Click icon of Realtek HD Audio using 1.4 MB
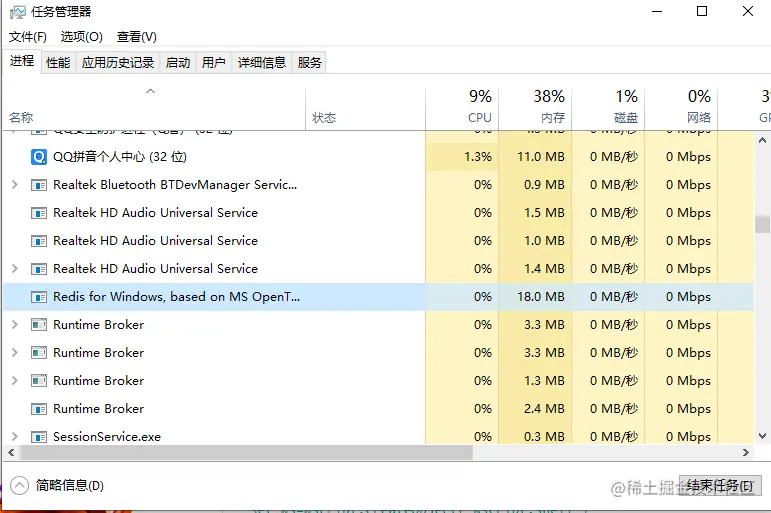This screenshot has height=513, width=771. click(38, 269)
